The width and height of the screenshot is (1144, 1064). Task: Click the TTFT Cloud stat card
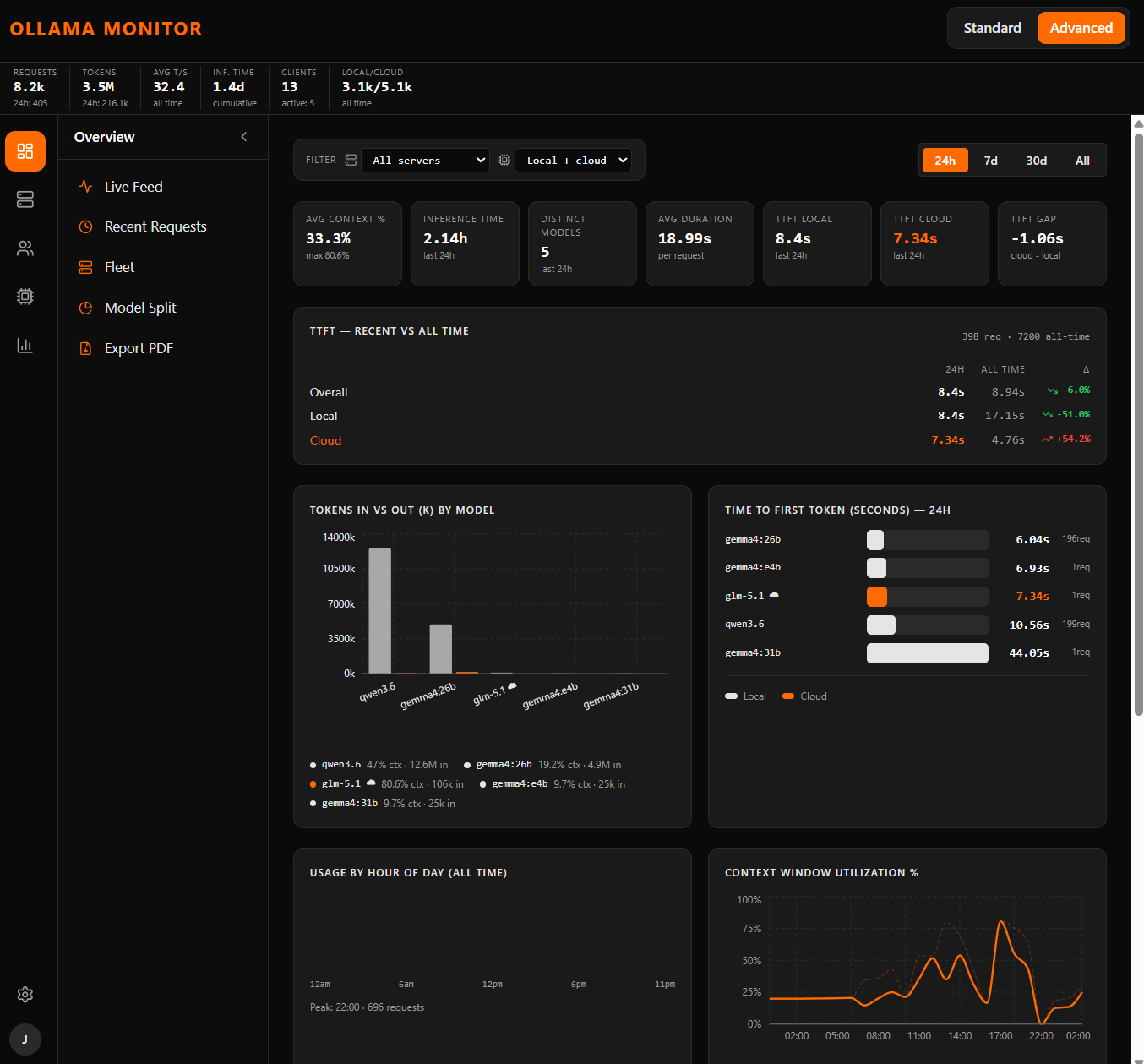click(x=934, y=243)
